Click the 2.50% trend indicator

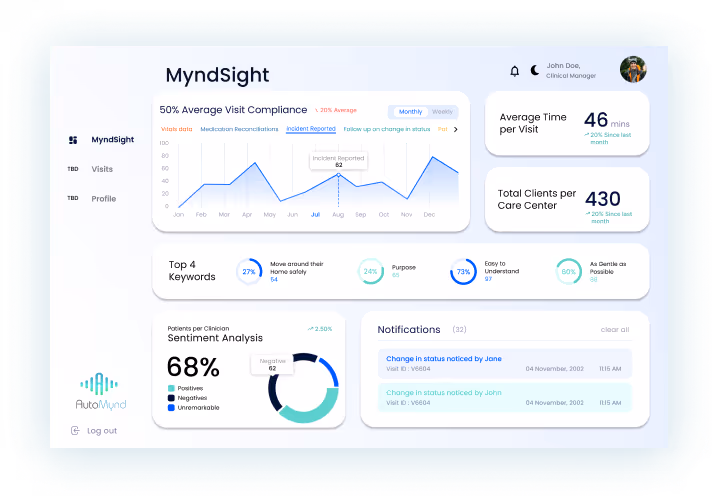pos(320,329)
